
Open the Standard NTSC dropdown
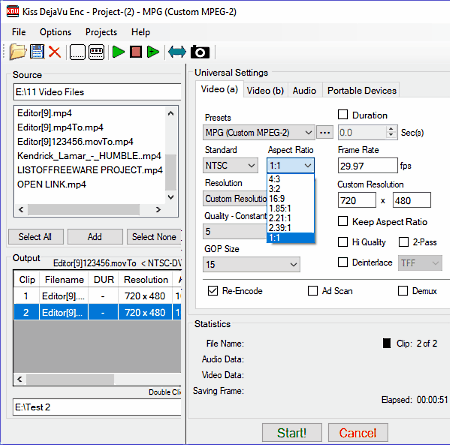tap(230, 165)
